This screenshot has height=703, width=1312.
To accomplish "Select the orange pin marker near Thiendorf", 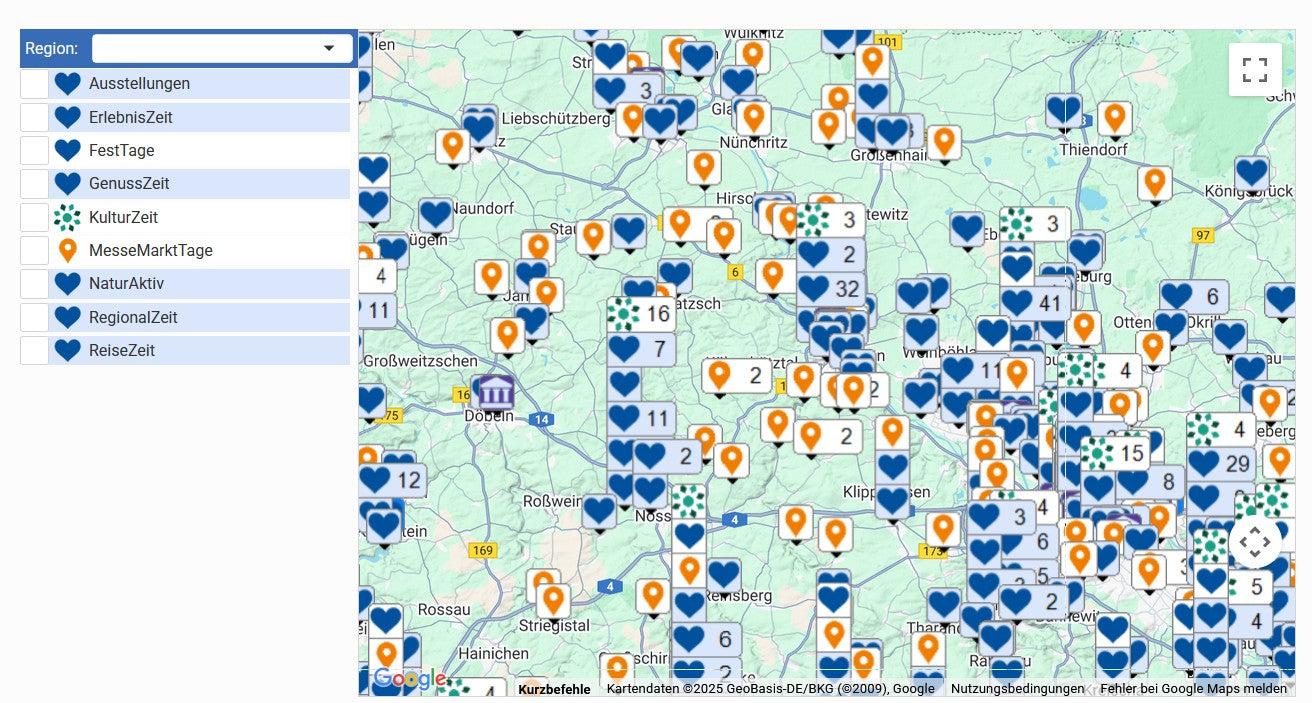I will (1114, 118).
